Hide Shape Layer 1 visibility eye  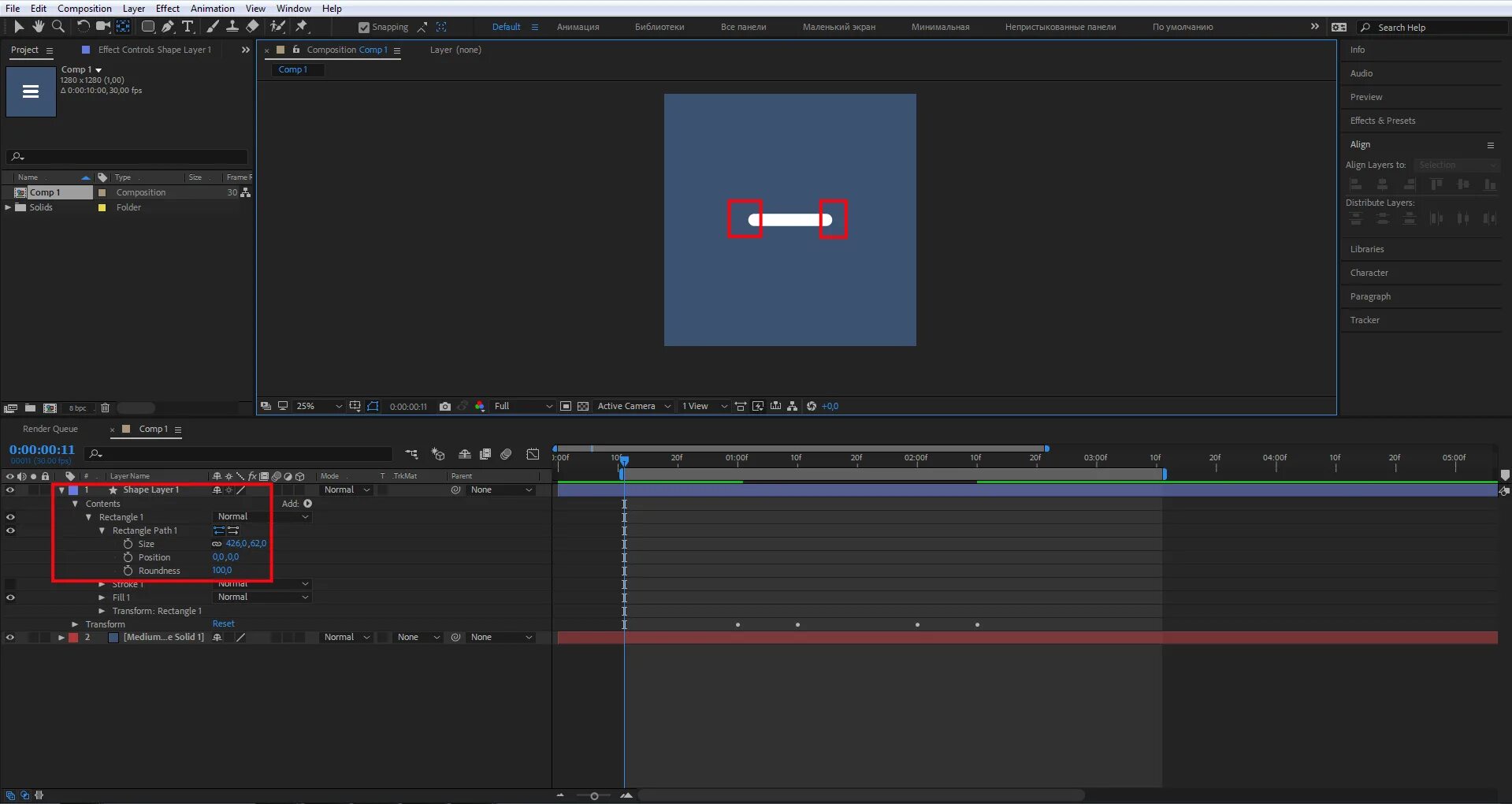coord(10,490)
